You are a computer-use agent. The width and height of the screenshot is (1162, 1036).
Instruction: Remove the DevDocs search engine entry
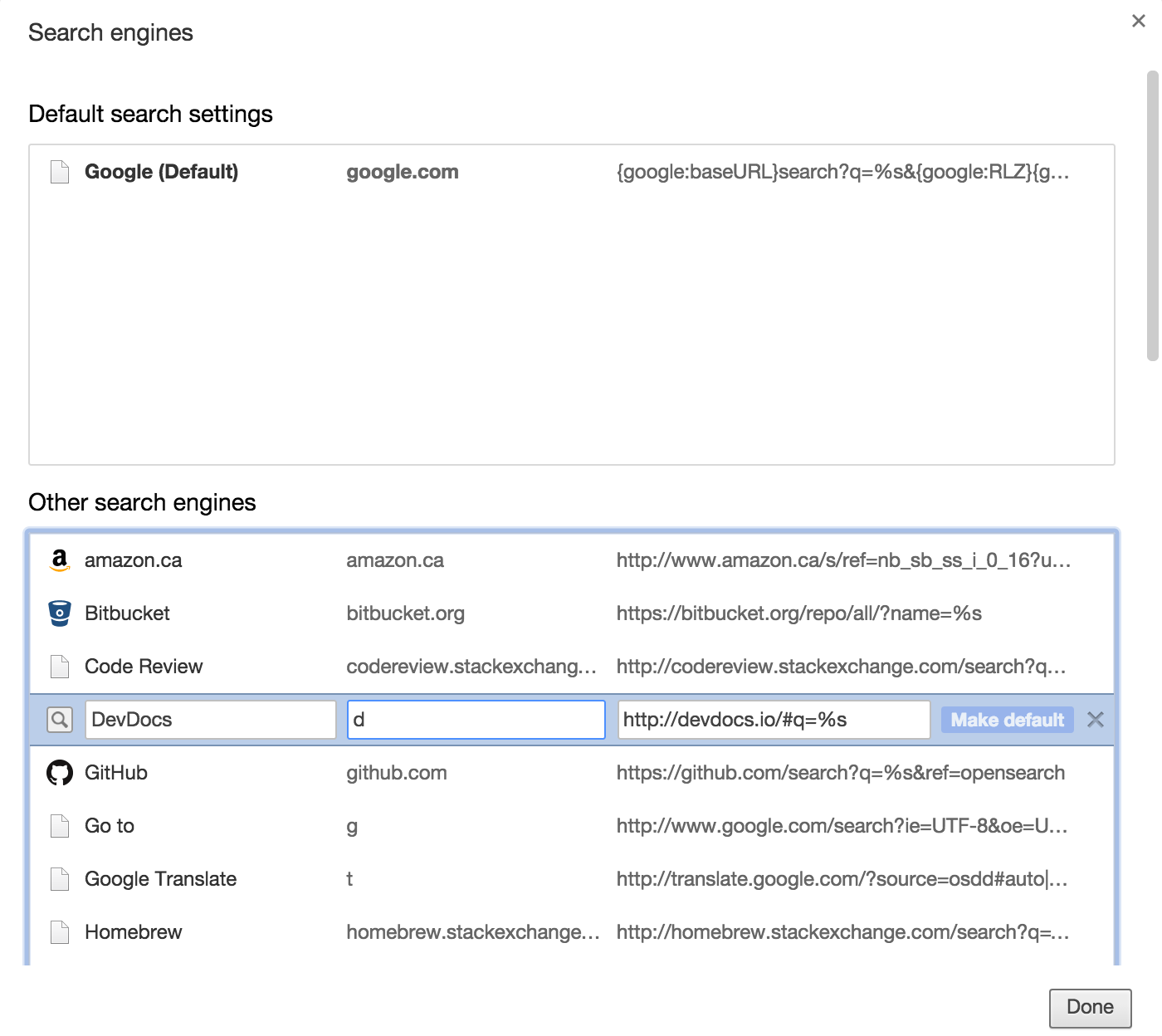1096,720
